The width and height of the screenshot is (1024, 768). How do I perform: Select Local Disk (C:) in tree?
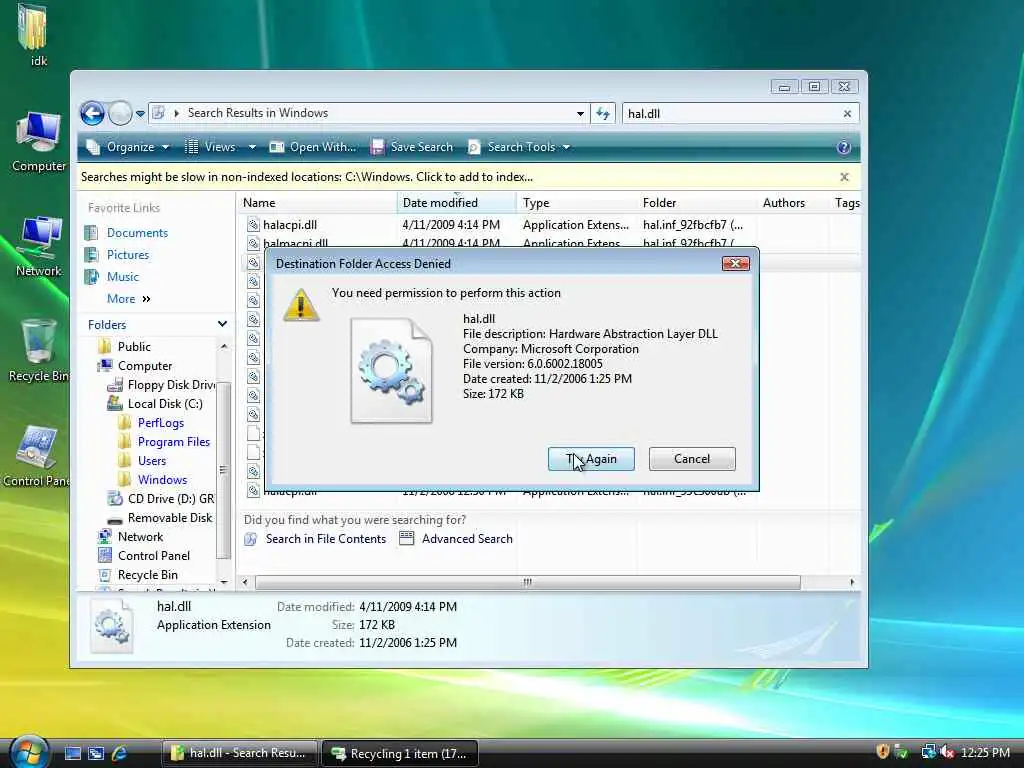(165, 404)
